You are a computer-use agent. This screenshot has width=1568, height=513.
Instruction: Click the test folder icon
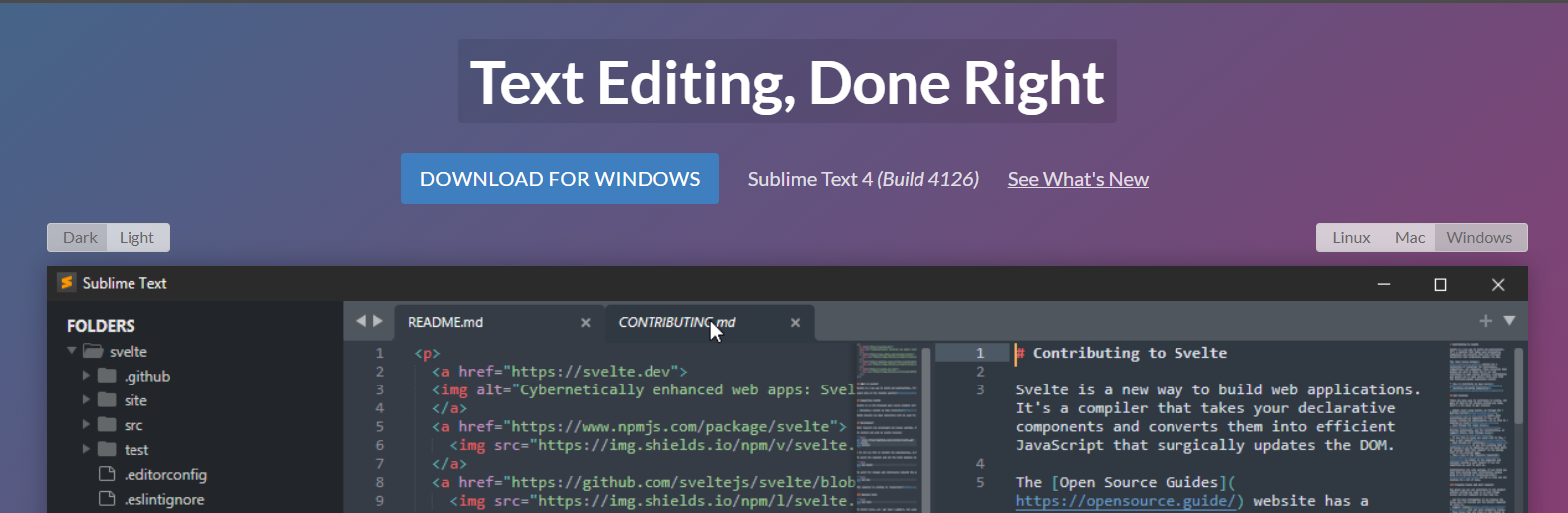tap(107, 450)
